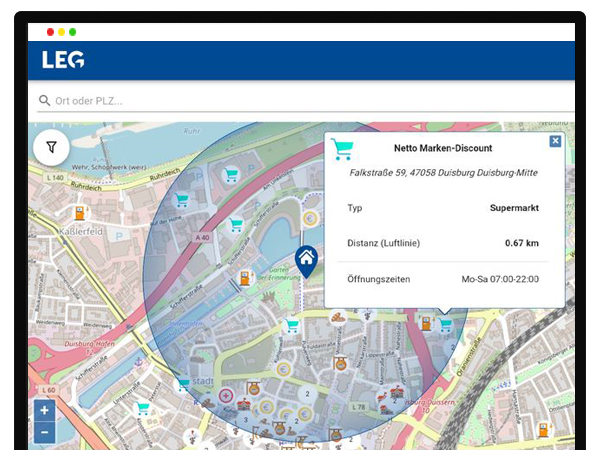This screenshot has height=450, width=600.
Task: Close the Netto Marken-Discount popup
Action: [555, 142]
